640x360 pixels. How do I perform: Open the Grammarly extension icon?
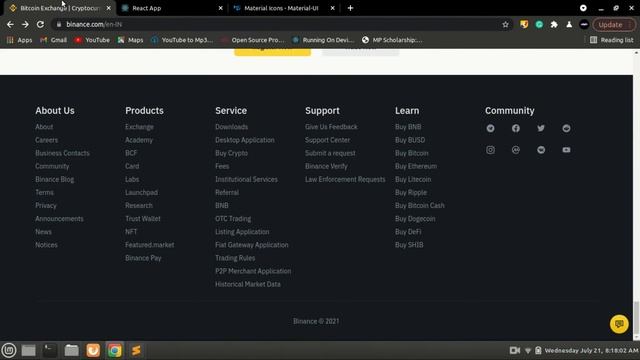[539, 24]
